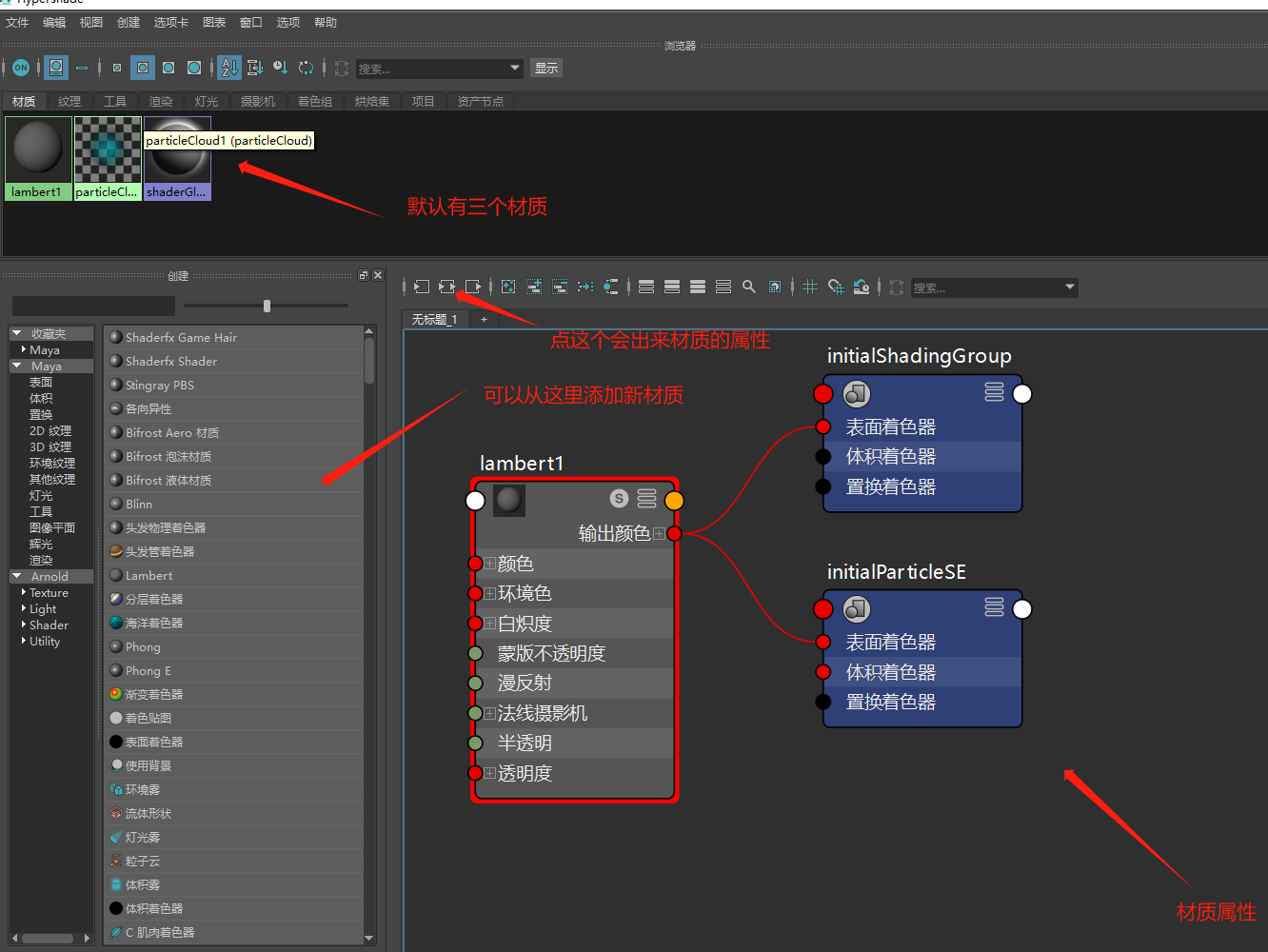The width and height of the screenshot is (1268, 952).
Task: Adjust the create panel icon size slider
Action: pyautogui.click(x=267, y=306)
